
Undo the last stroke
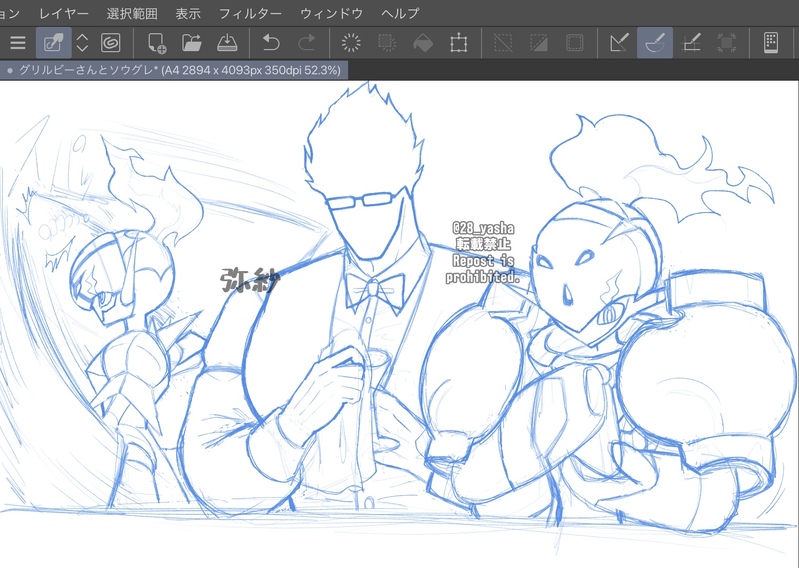click(x=271, y=43)
